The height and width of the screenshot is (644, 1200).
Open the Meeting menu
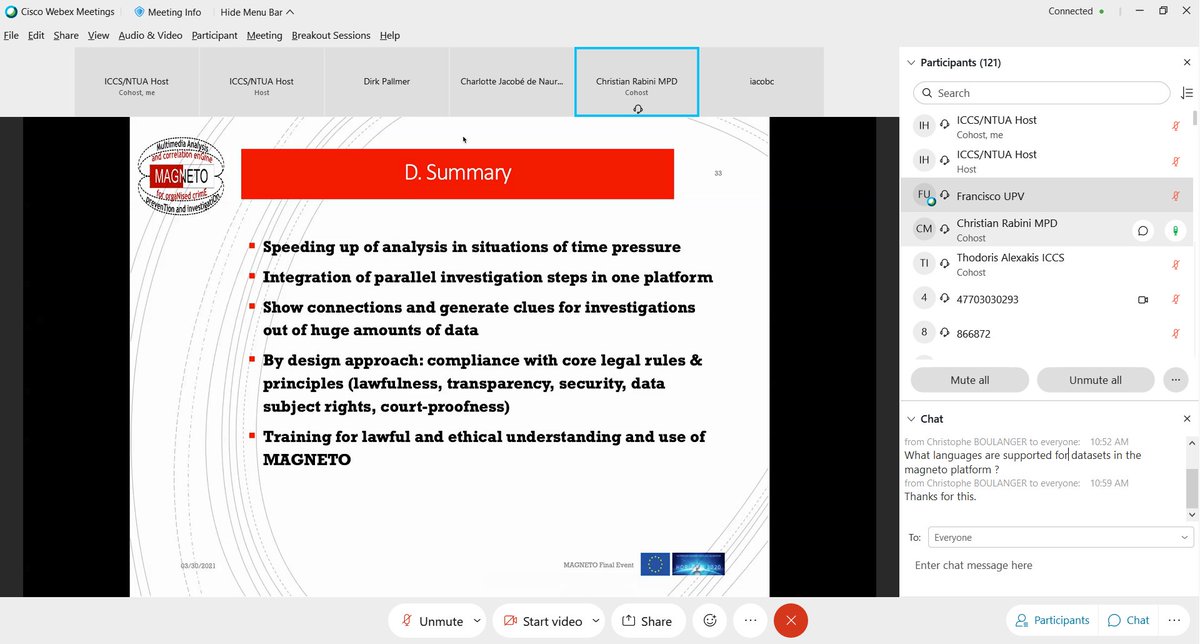click(x=264, y=35)
